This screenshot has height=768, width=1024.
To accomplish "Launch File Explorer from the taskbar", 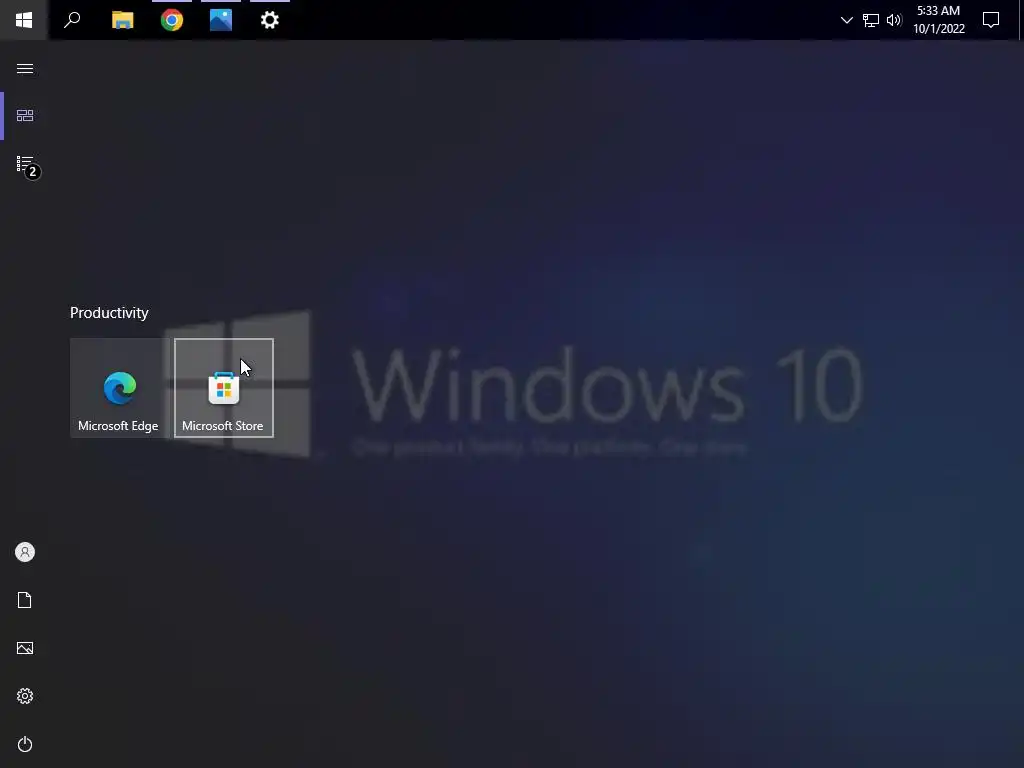I will 122,20.
